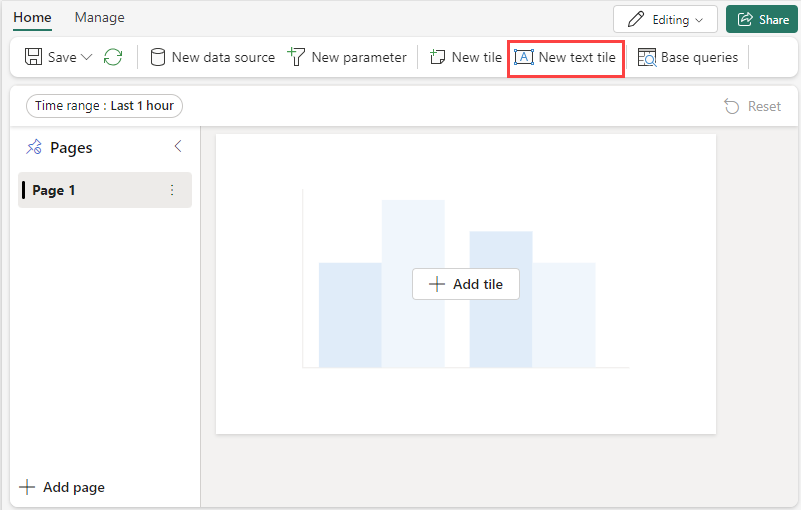The height and width of the screenshot is (510, 801).
Task: Click the Pages pane pin icon
Action: pyautogui.click(x=34, y=147)
